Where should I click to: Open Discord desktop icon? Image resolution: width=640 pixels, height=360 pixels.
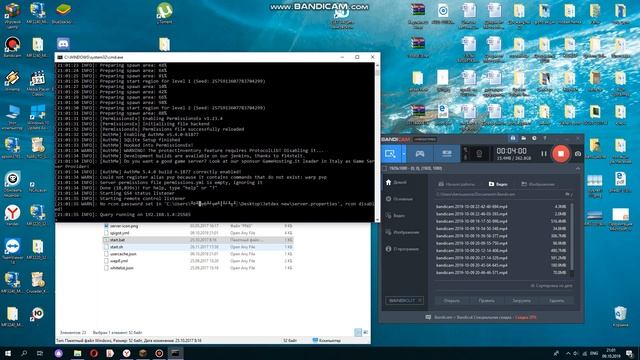click(63, 44)
